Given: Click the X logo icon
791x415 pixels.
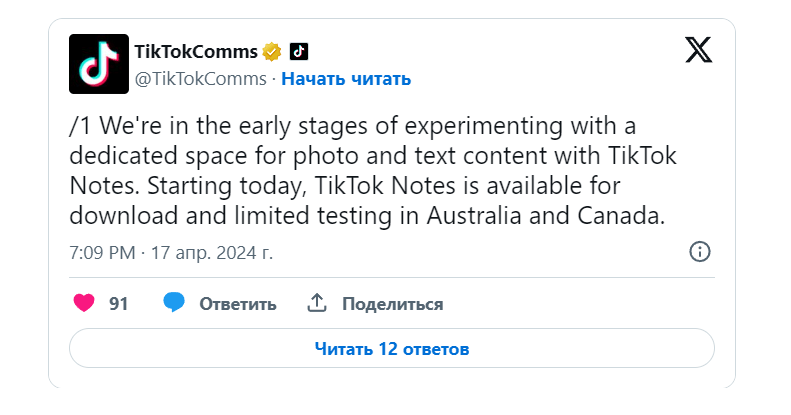Looking at the screenshot, I should 698,50.
